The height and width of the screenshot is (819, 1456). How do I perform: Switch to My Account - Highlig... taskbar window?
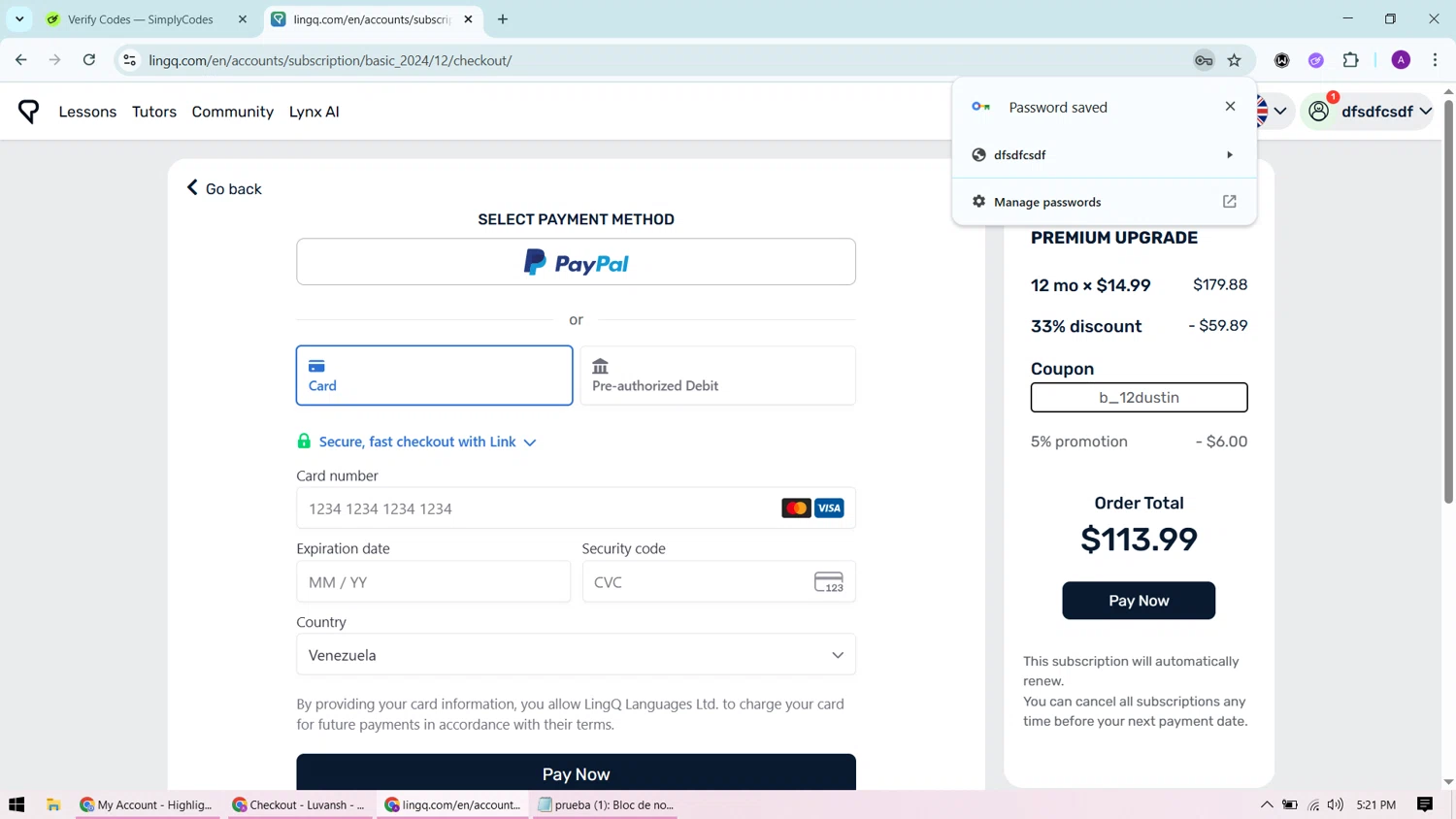pos(149,804)
